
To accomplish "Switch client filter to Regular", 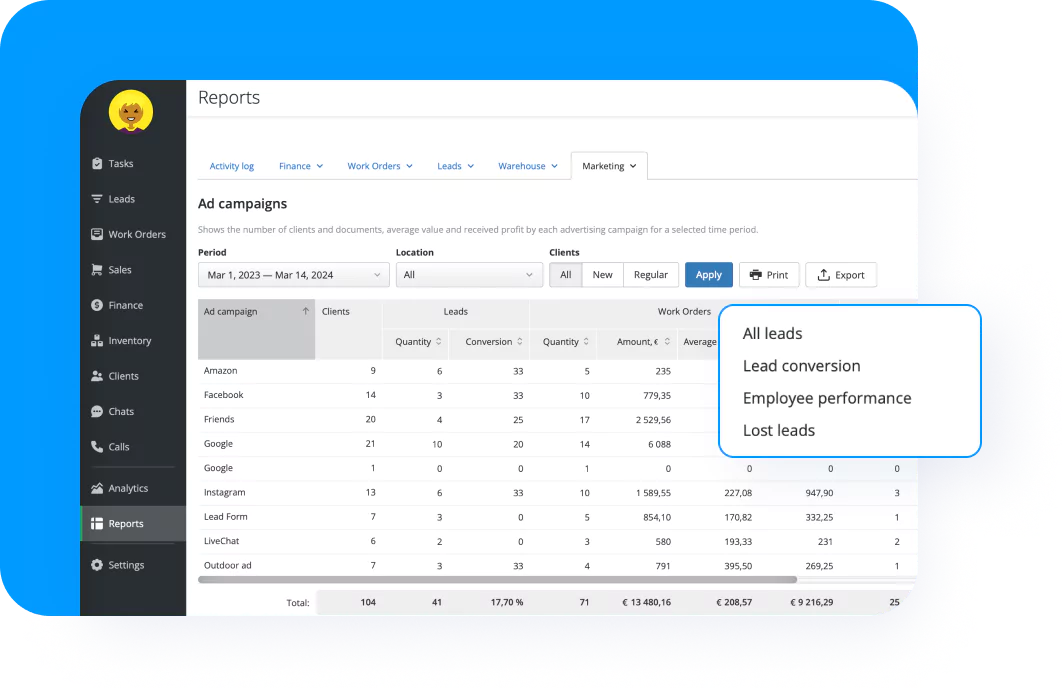I will pyautogui.click(x=651, y=274).
